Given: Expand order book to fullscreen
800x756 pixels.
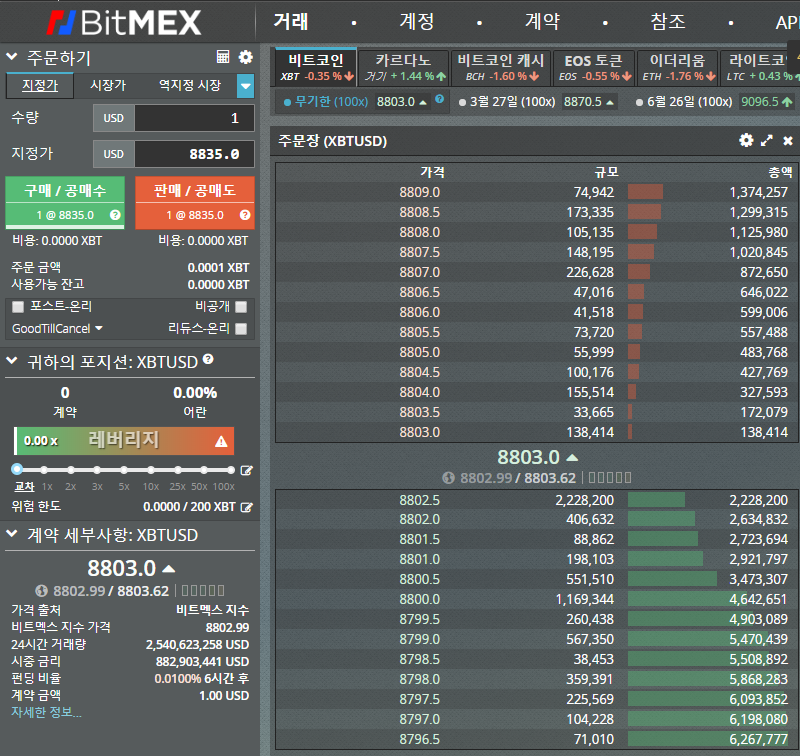Looking at the screenshot, I should point(766,140).
